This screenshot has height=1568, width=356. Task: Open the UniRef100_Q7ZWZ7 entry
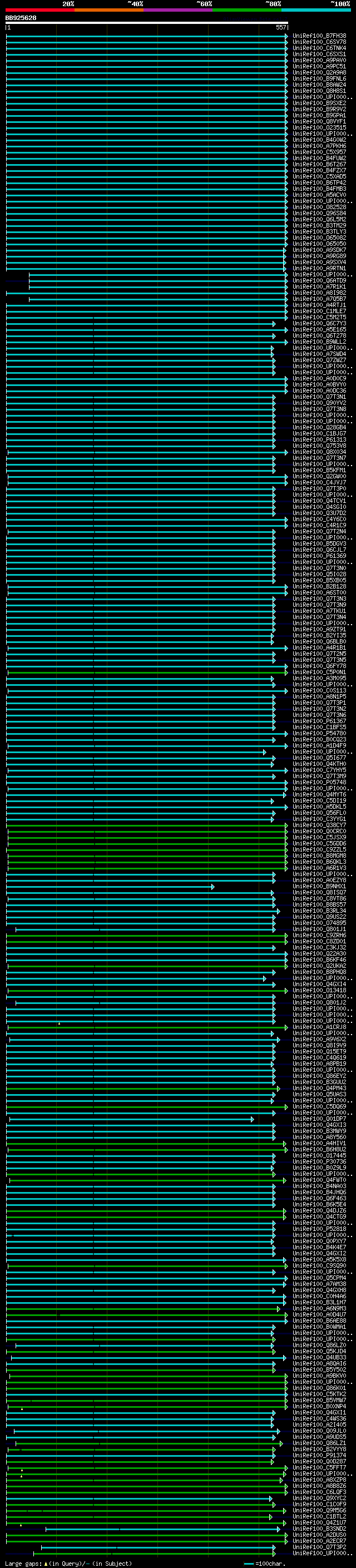click(x=319, y=360)
